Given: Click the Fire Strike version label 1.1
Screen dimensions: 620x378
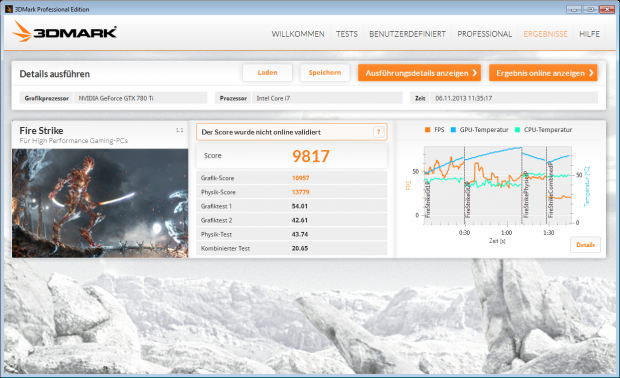Looking at the screenshot, I should coord(180,130).
